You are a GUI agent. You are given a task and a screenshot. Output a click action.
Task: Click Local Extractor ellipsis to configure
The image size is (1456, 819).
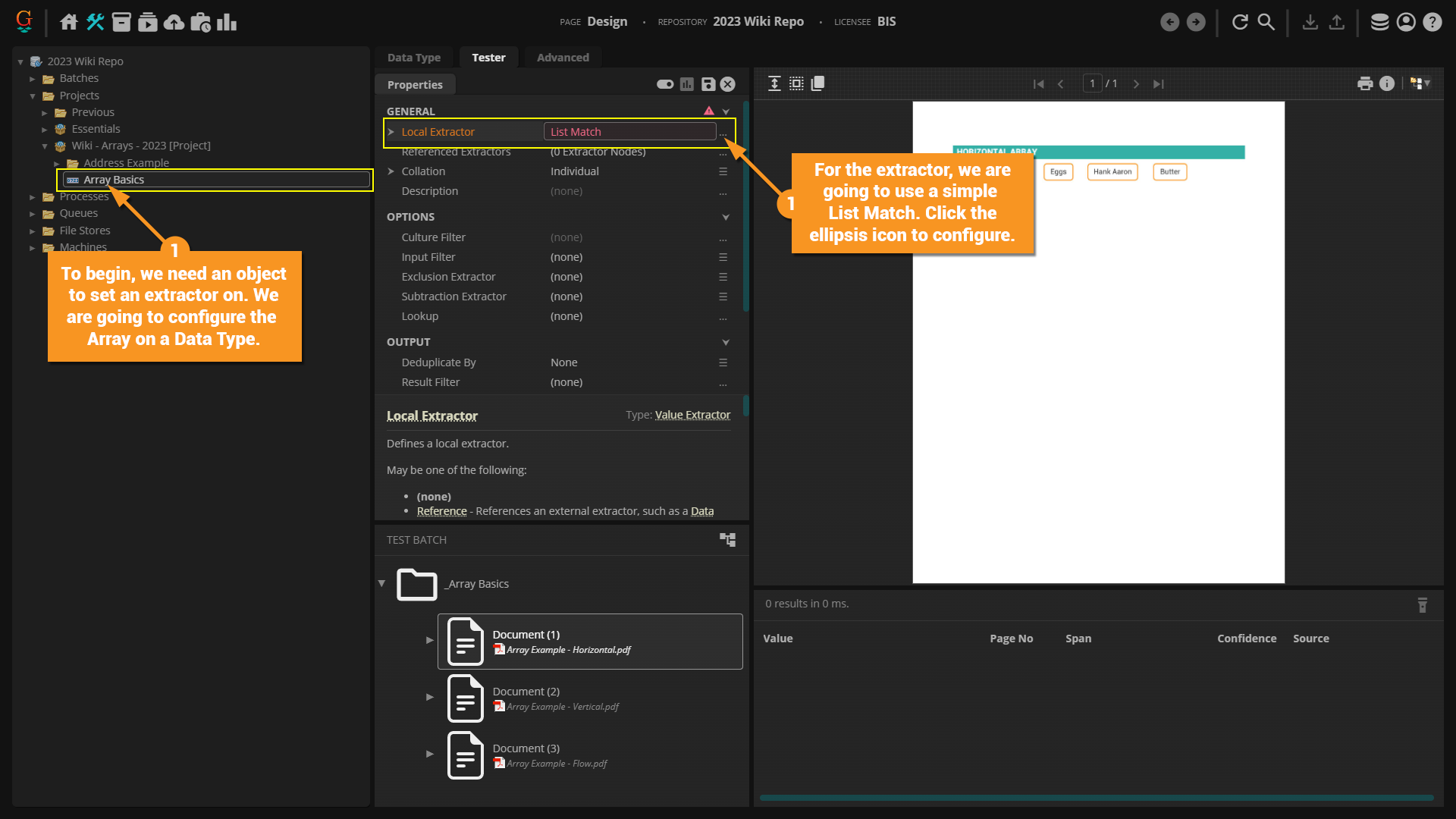pos(723,133)
